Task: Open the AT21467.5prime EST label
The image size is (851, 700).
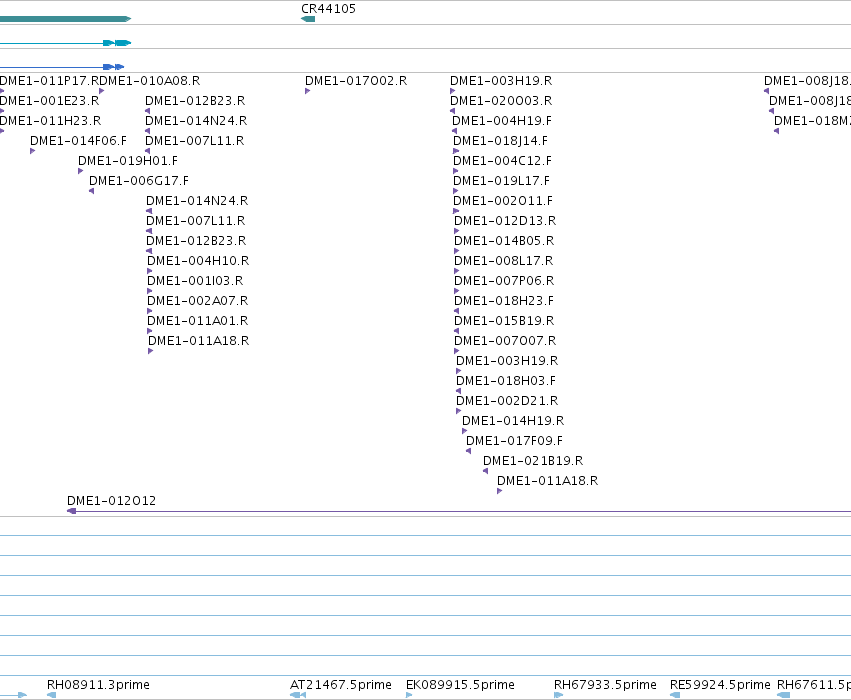Action: [x=341, y=685]
